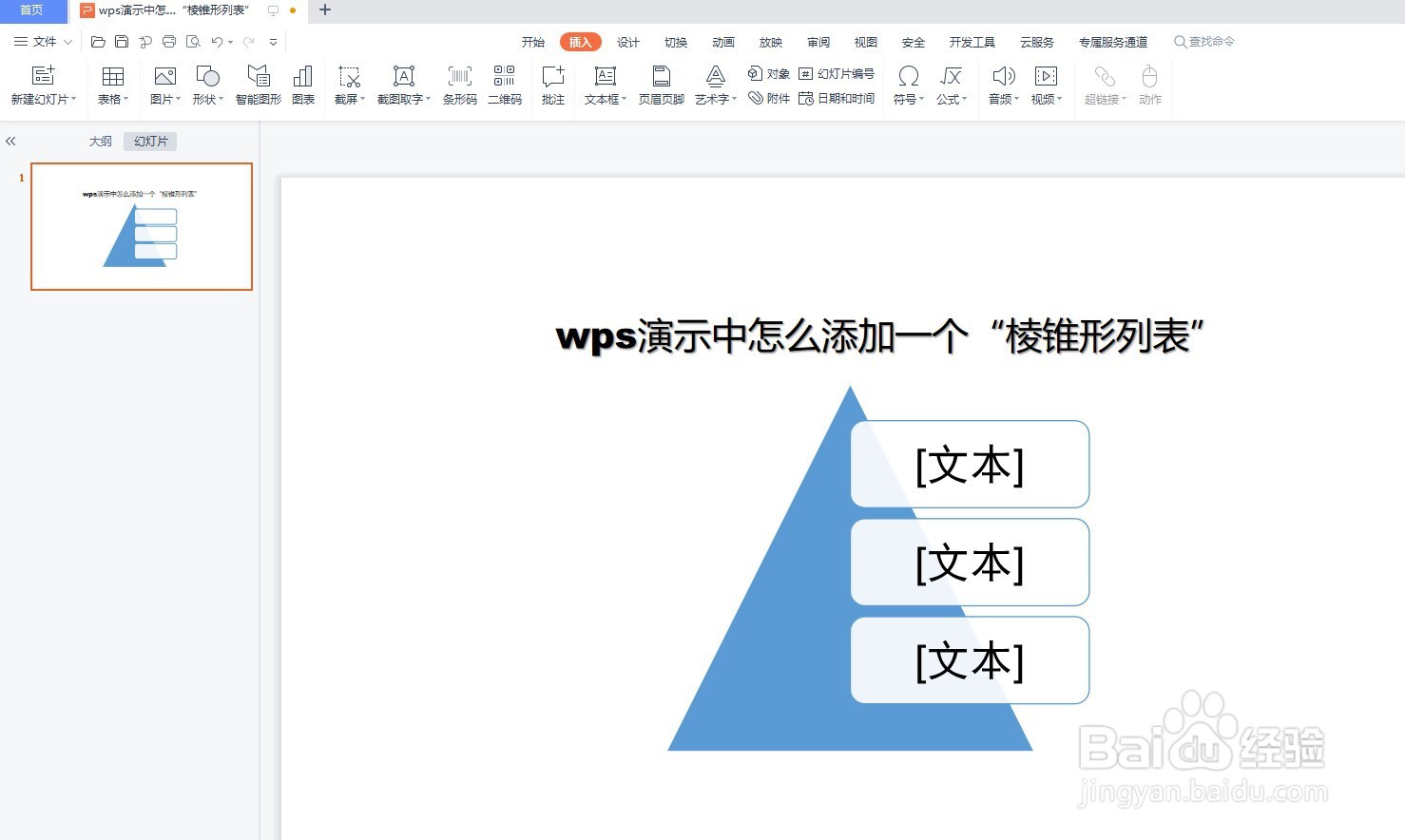
Task: Click the action (动作) icon
Action: pos(1149,76)
